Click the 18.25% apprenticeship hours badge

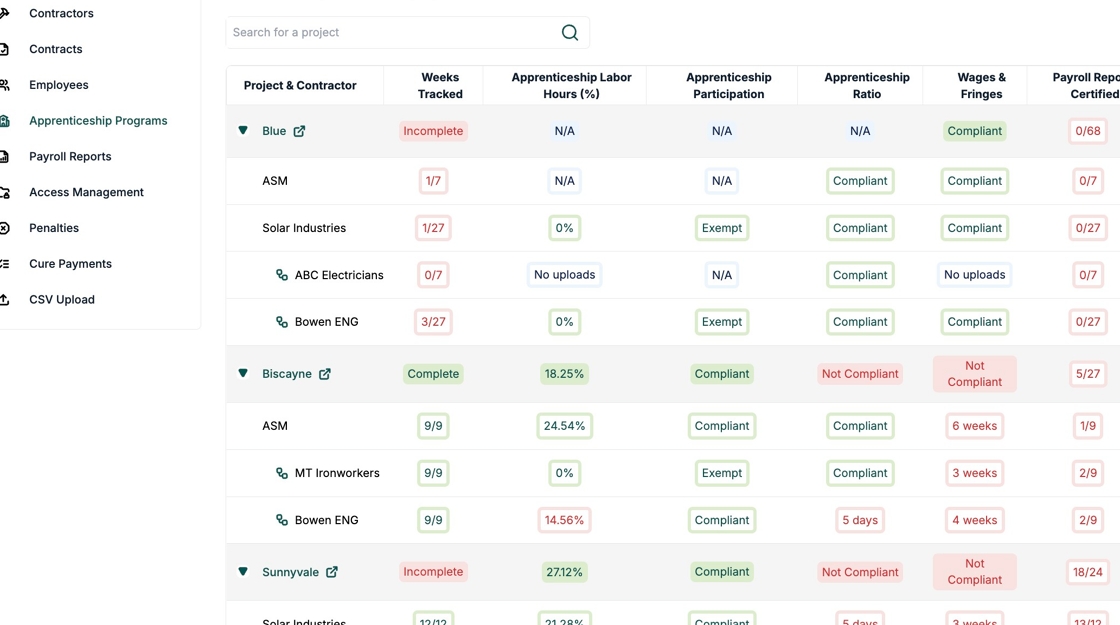pyautogui.click(x=564, y=374)
